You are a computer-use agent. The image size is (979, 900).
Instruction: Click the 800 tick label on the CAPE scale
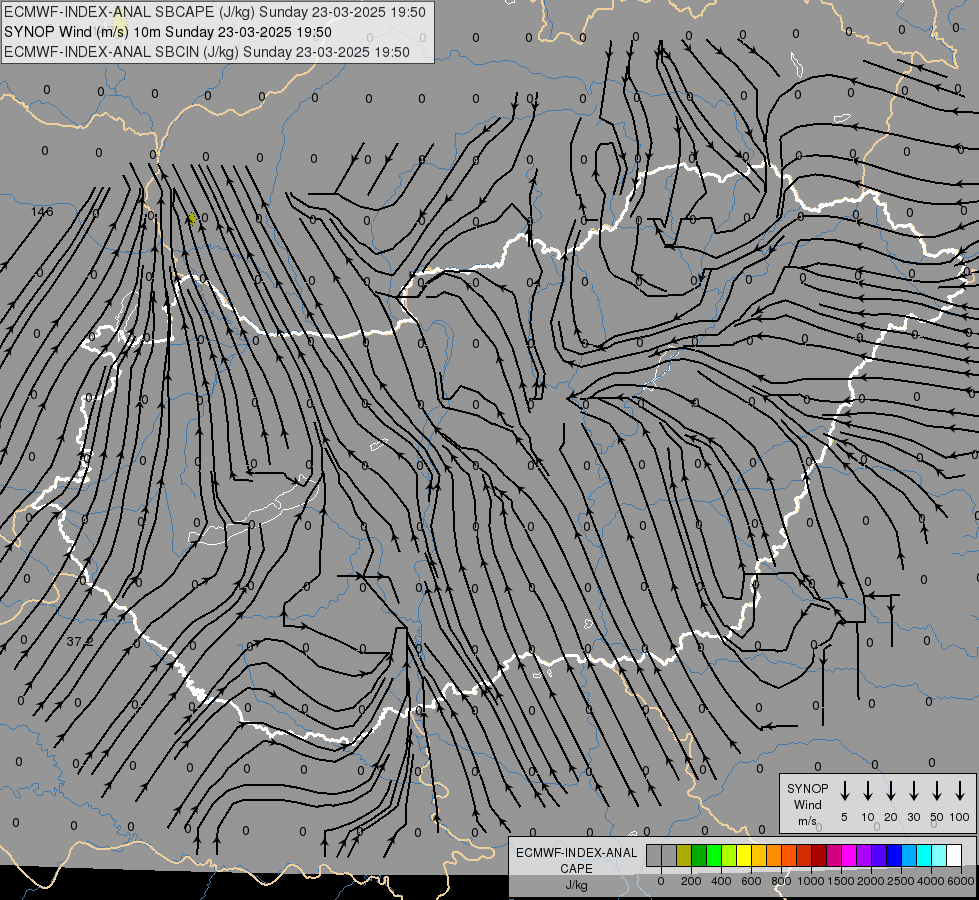781,881
